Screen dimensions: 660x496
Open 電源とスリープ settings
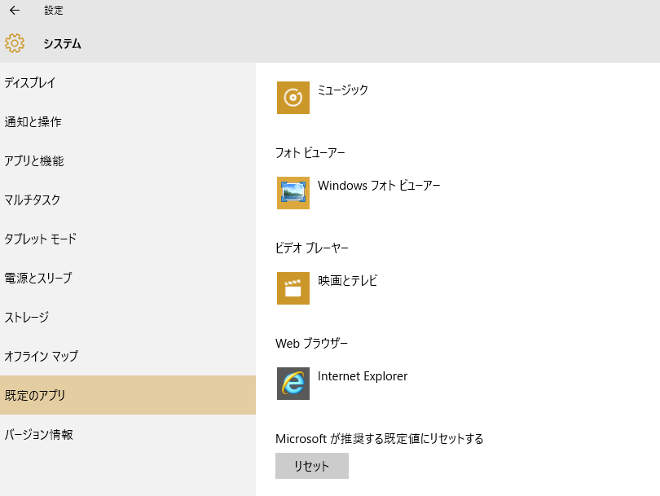(38, 278)
